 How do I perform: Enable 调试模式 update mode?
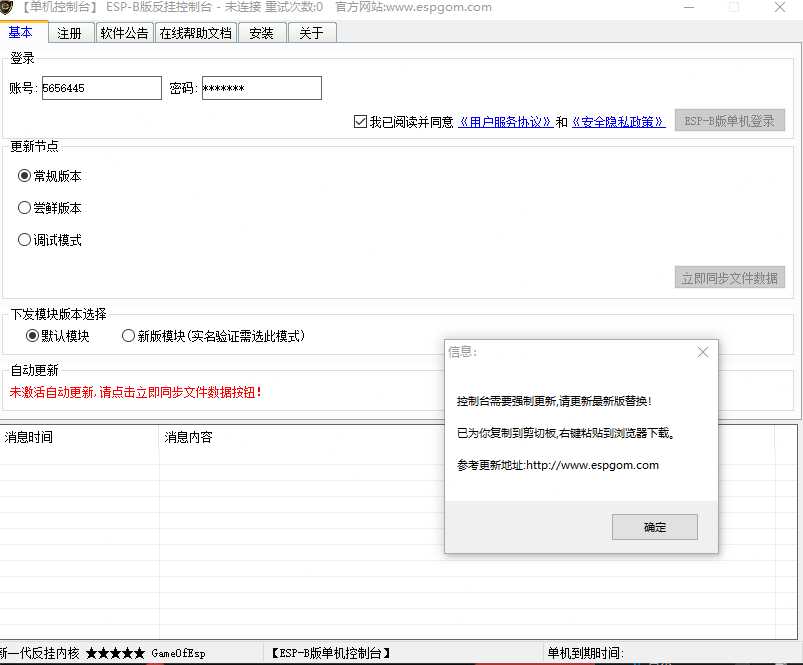pos(24,239)
